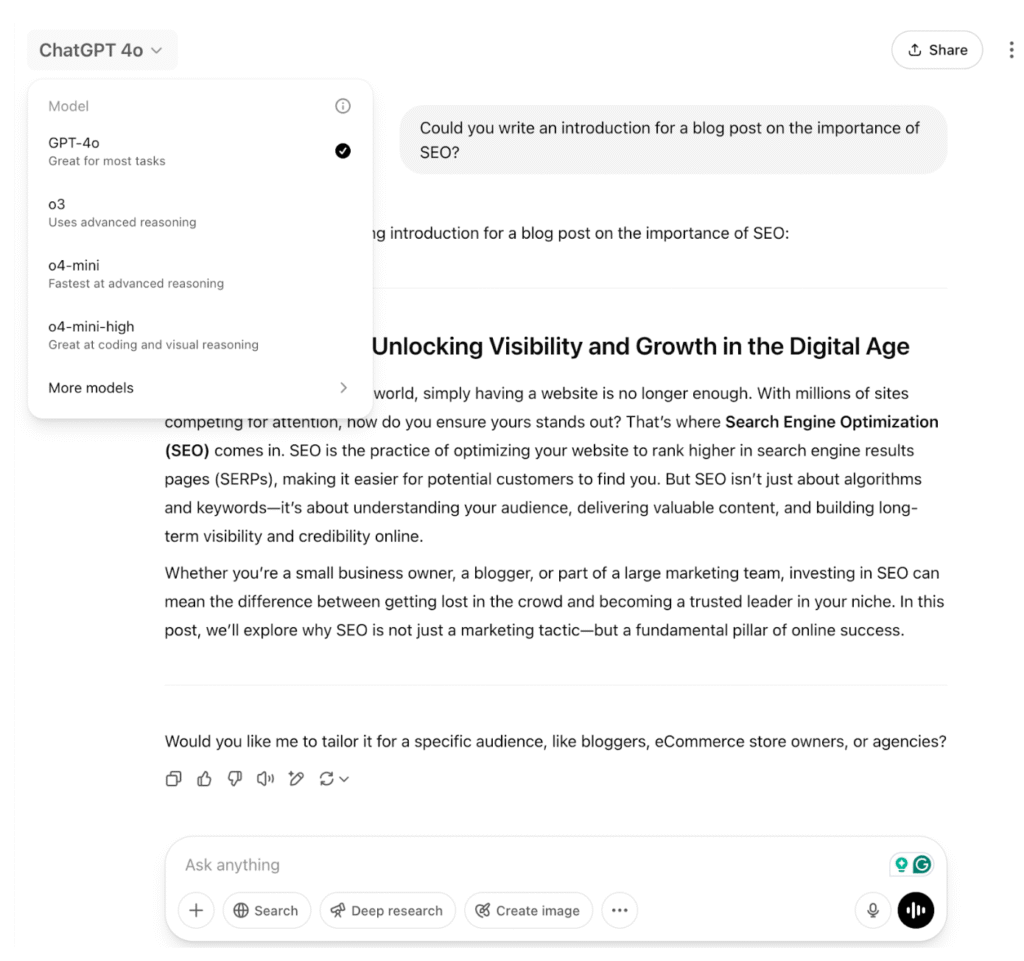Viewport: 1024px width, 961px height.
Task: Open the Grammarly icon in the prompt box
Action: [922, 865]
